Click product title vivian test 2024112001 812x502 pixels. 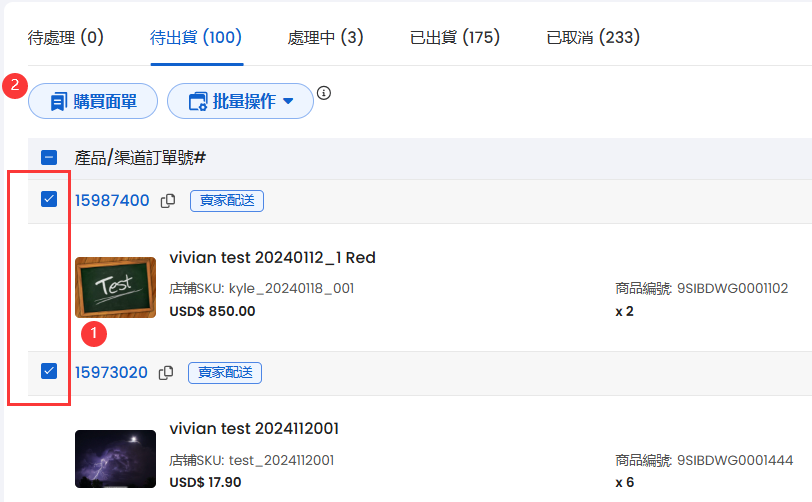254,429
